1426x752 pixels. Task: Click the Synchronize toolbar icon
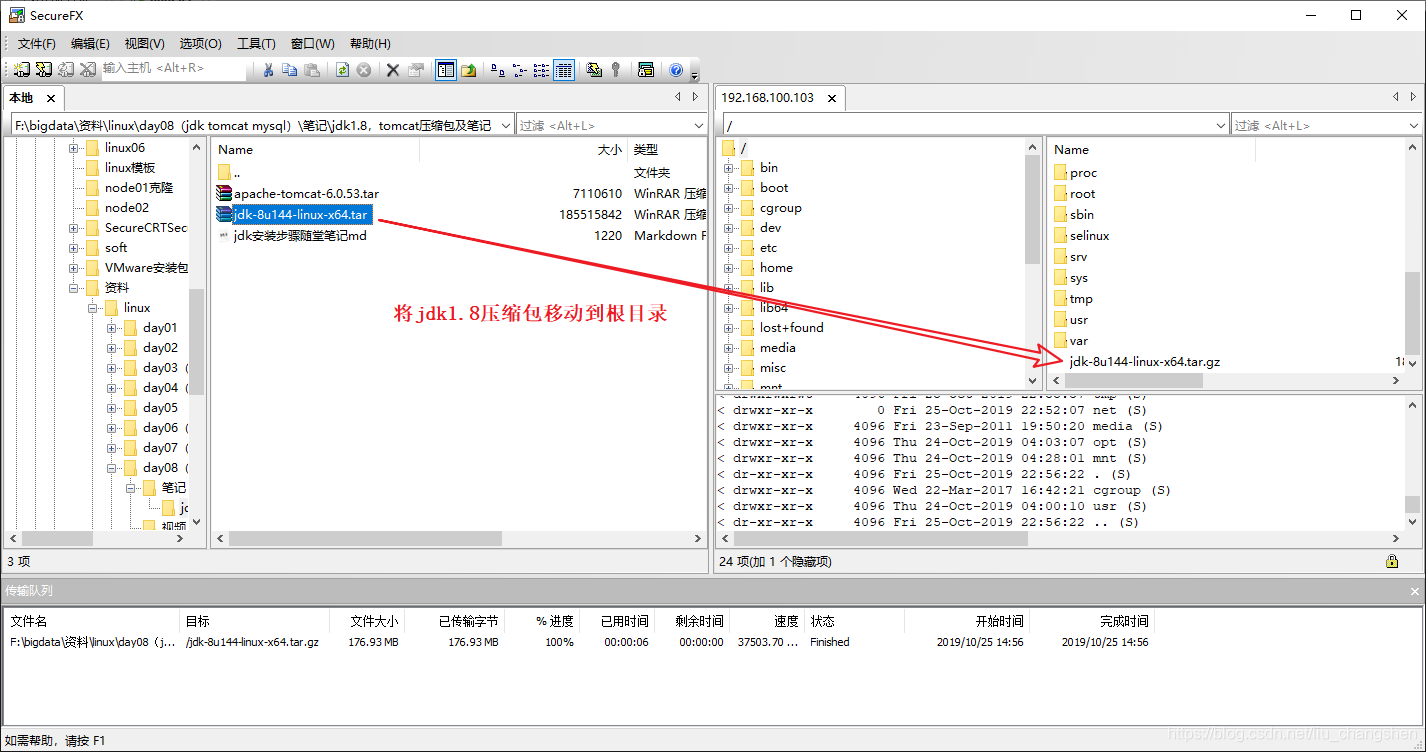(594, 70)
